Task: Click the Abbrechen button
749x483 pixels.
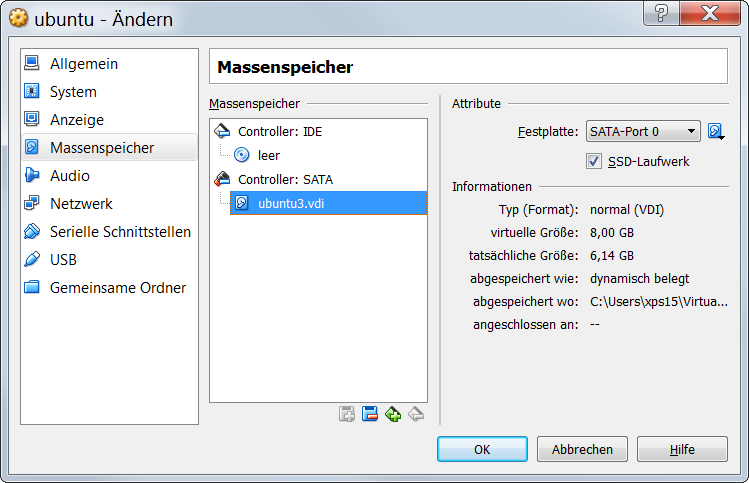Action: (582, 449)
